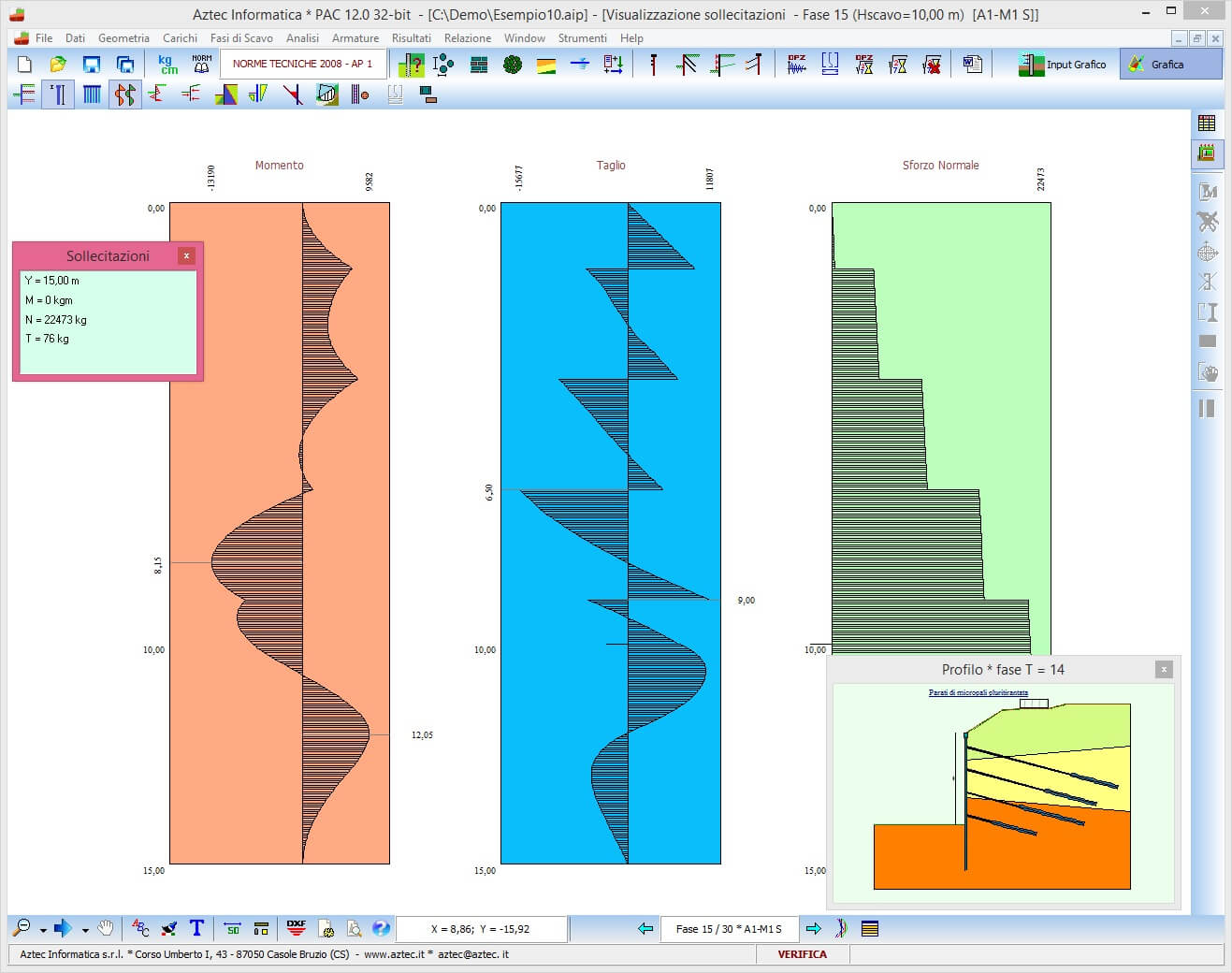Click the Profilo excavation section thumbnail
This screenshot has height=973, width=1232.
1002,795
